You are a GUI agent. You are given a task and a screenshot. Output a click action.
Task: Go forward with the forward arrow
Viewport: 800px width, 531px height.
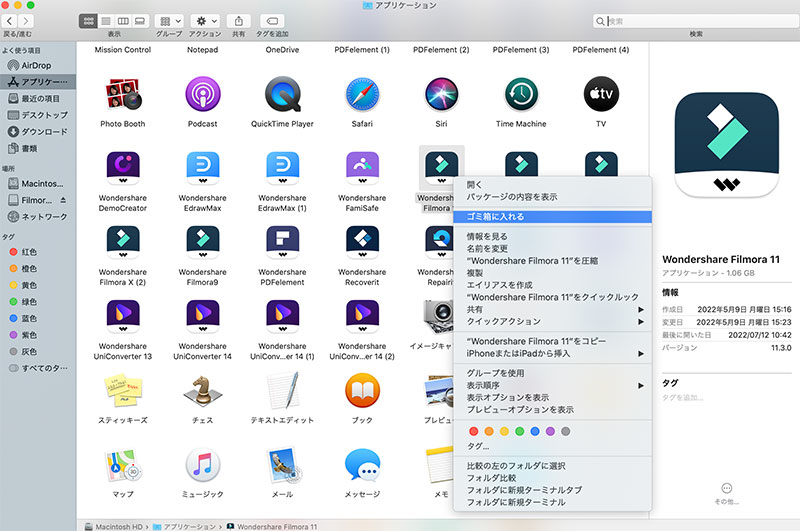(26, 21)
